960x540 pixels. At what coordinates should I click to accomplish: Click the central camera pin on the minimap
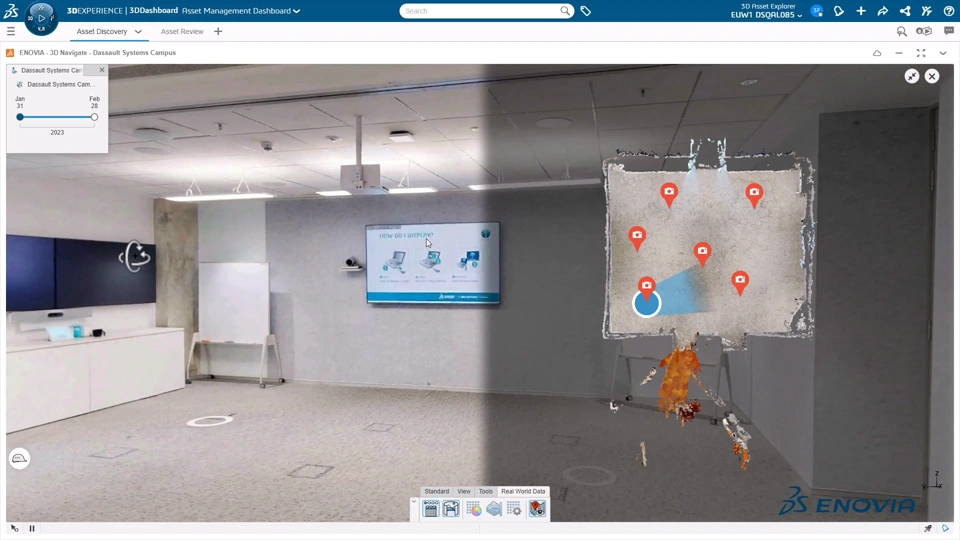click(x=702, y=254)
